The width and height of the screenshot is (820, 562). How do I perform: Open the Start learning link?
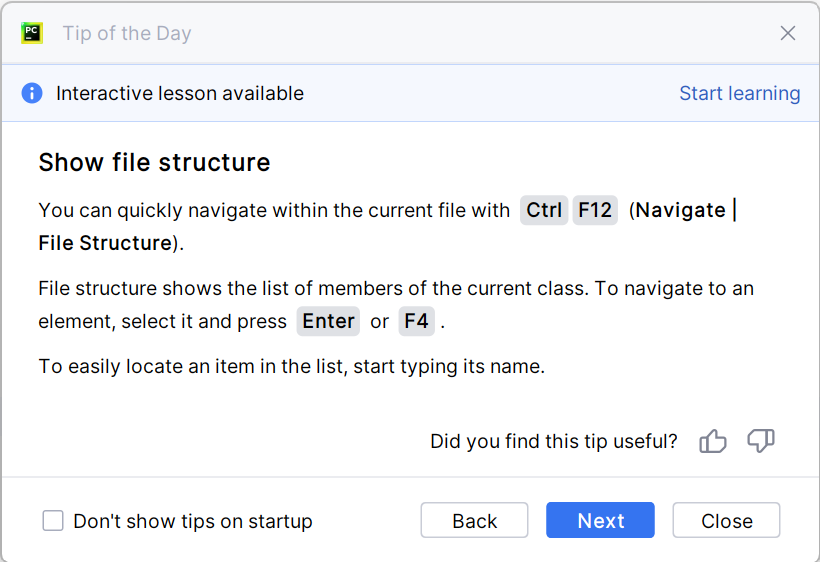point(739,93)
